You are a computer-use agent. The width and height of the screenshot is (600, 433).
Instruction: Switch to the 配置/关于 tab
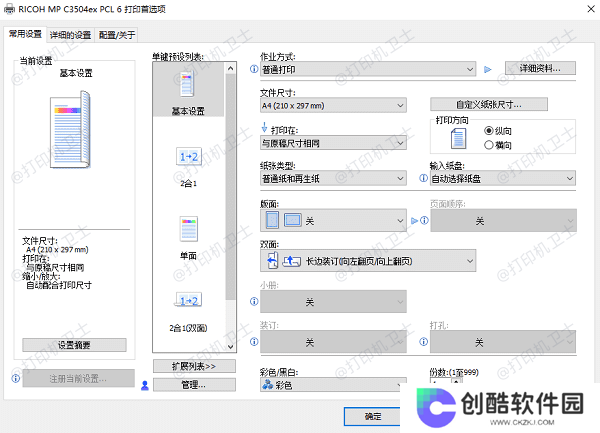tap(117, 35)
